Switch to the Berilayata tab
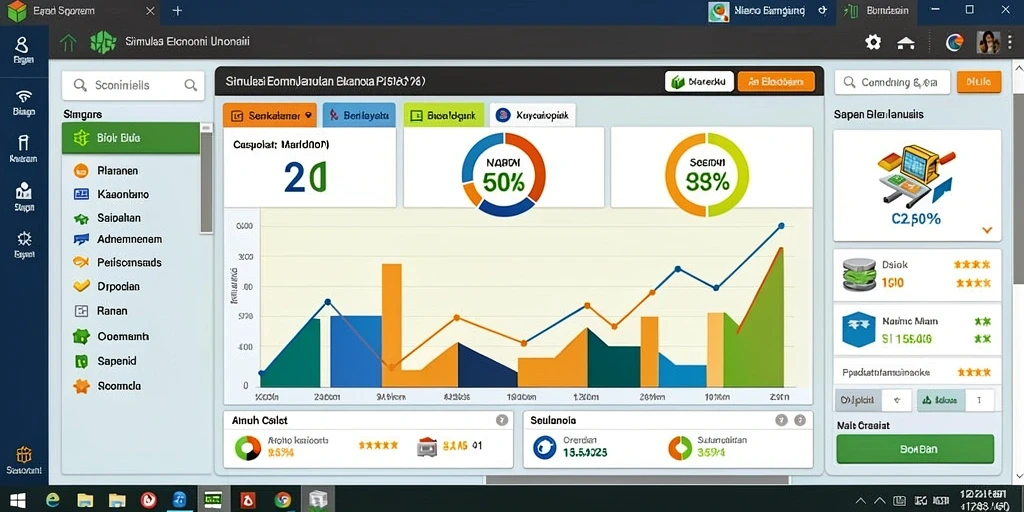The width and height of the screenshot is (1024, 512). 359,116
